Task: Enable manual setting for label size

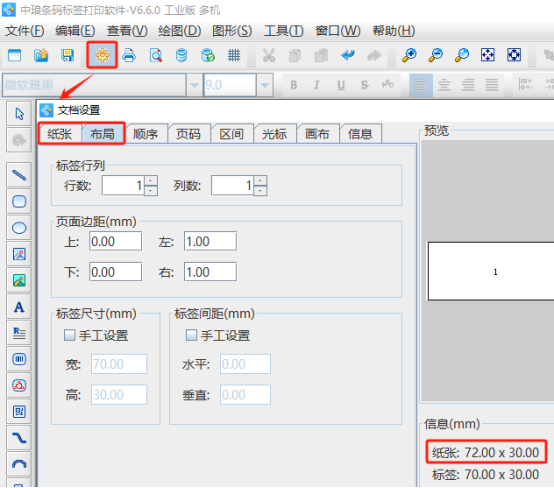Action: pos(69,335)
